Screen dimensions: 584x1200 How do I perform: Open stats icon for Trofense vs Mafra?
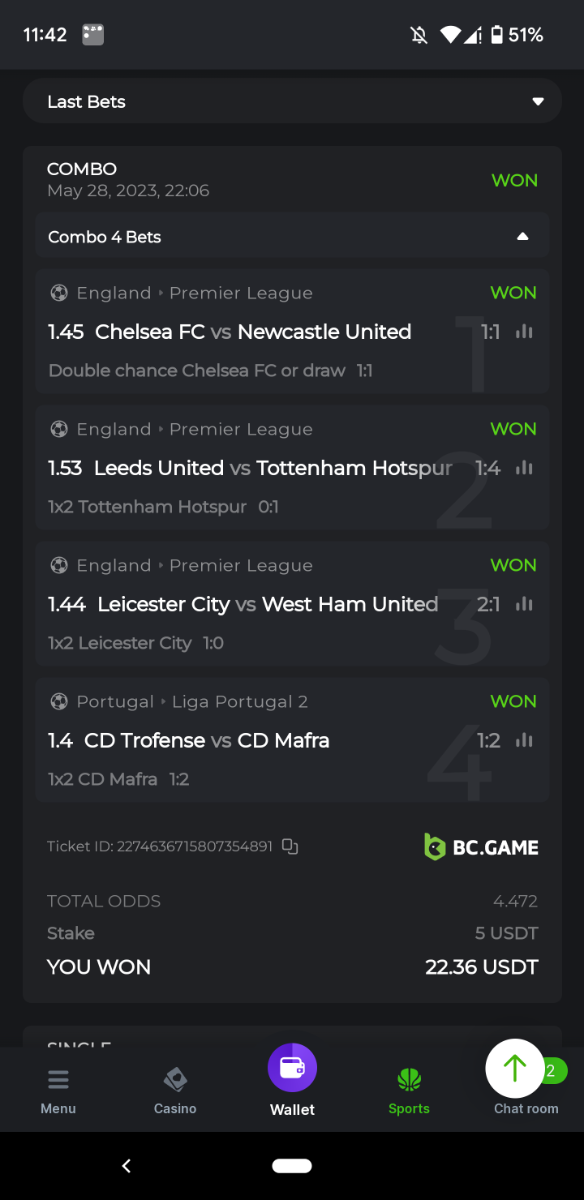(524, 740)
